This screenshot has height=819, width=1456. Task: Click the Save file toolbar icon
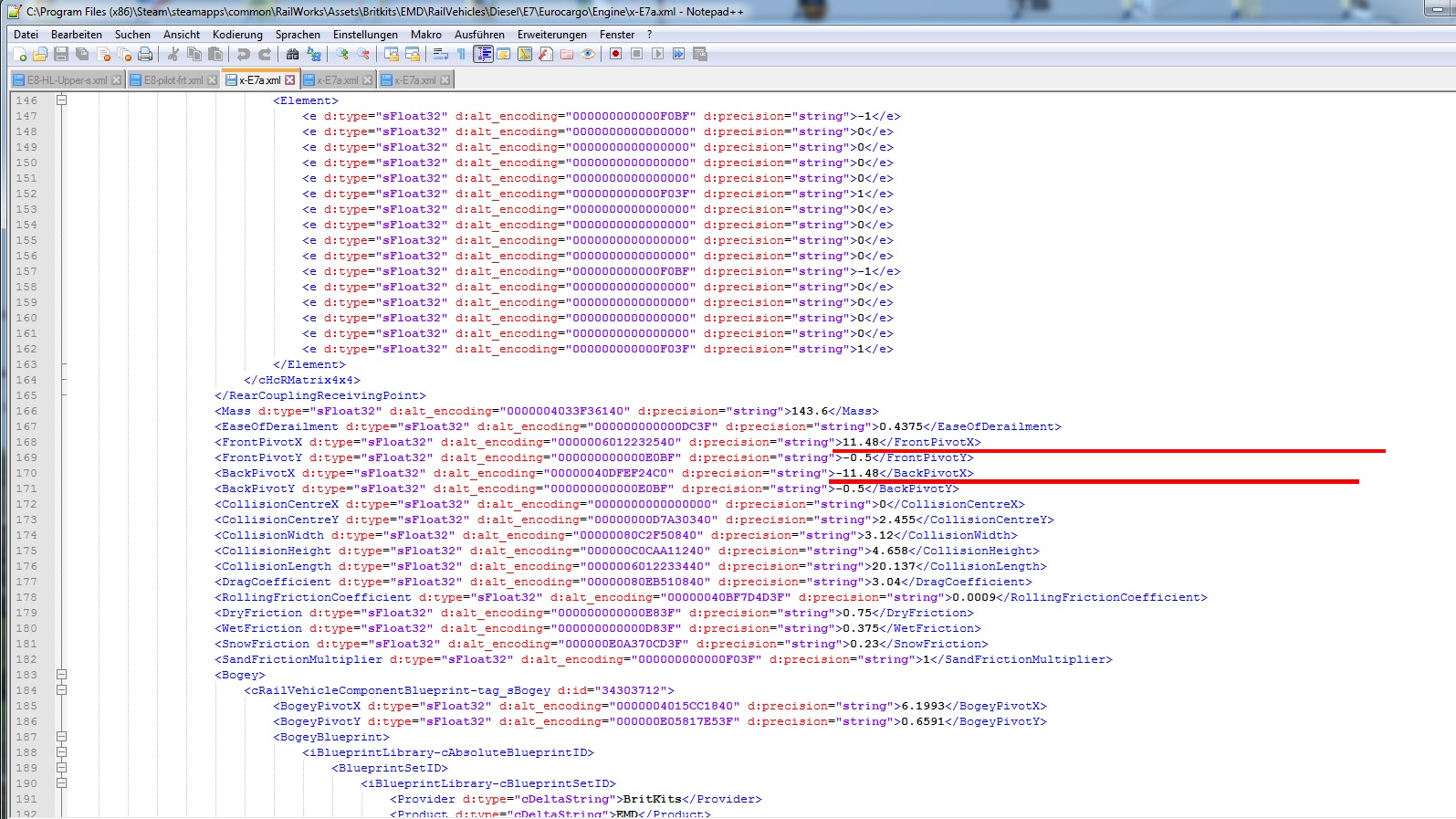tap(61, 55)
